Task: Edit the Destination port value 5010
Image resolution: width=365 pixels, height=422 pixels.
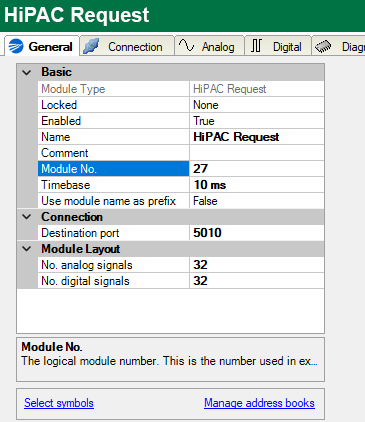Action: click(257, 233)
